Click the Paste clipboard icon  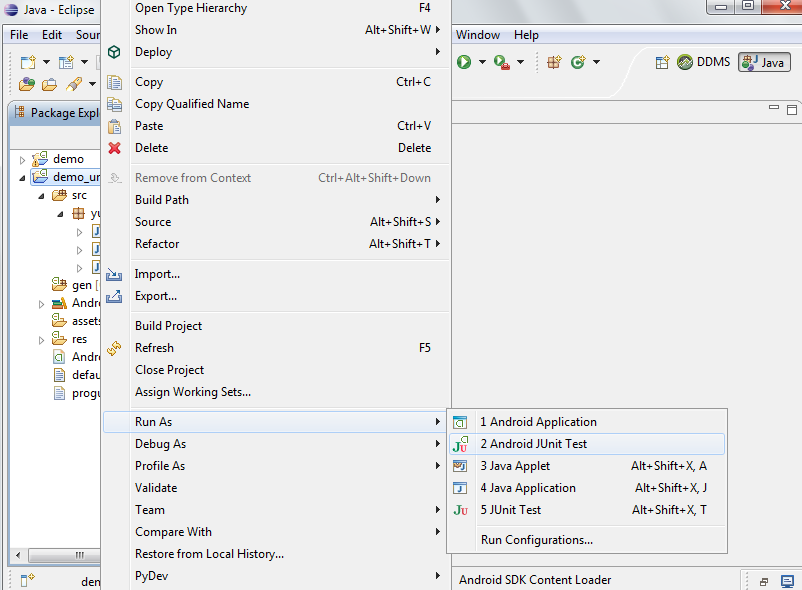coord(115,126)
